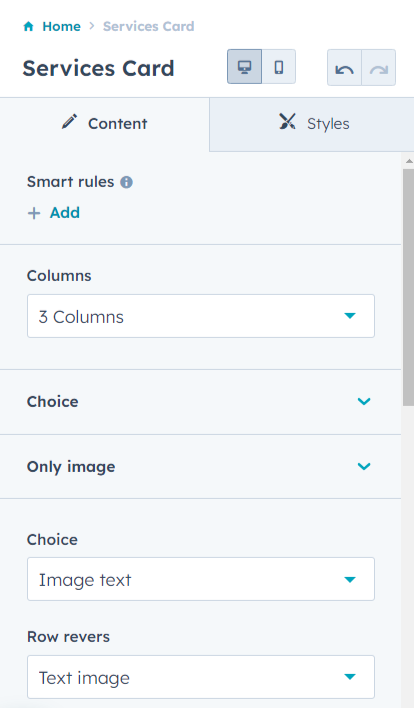Click the plus icon beside Add
The height and width of the screenshot is (708, 414).
click(34, 213)
